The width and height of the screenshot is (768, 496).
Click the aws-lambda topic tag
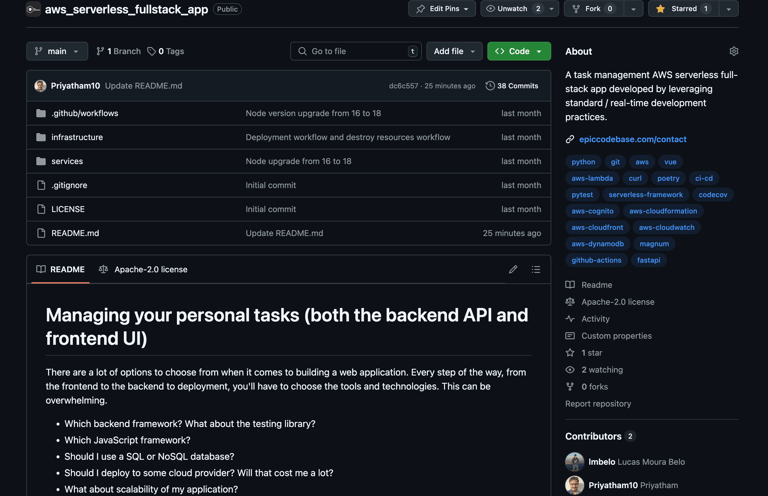tap(592, 178)
